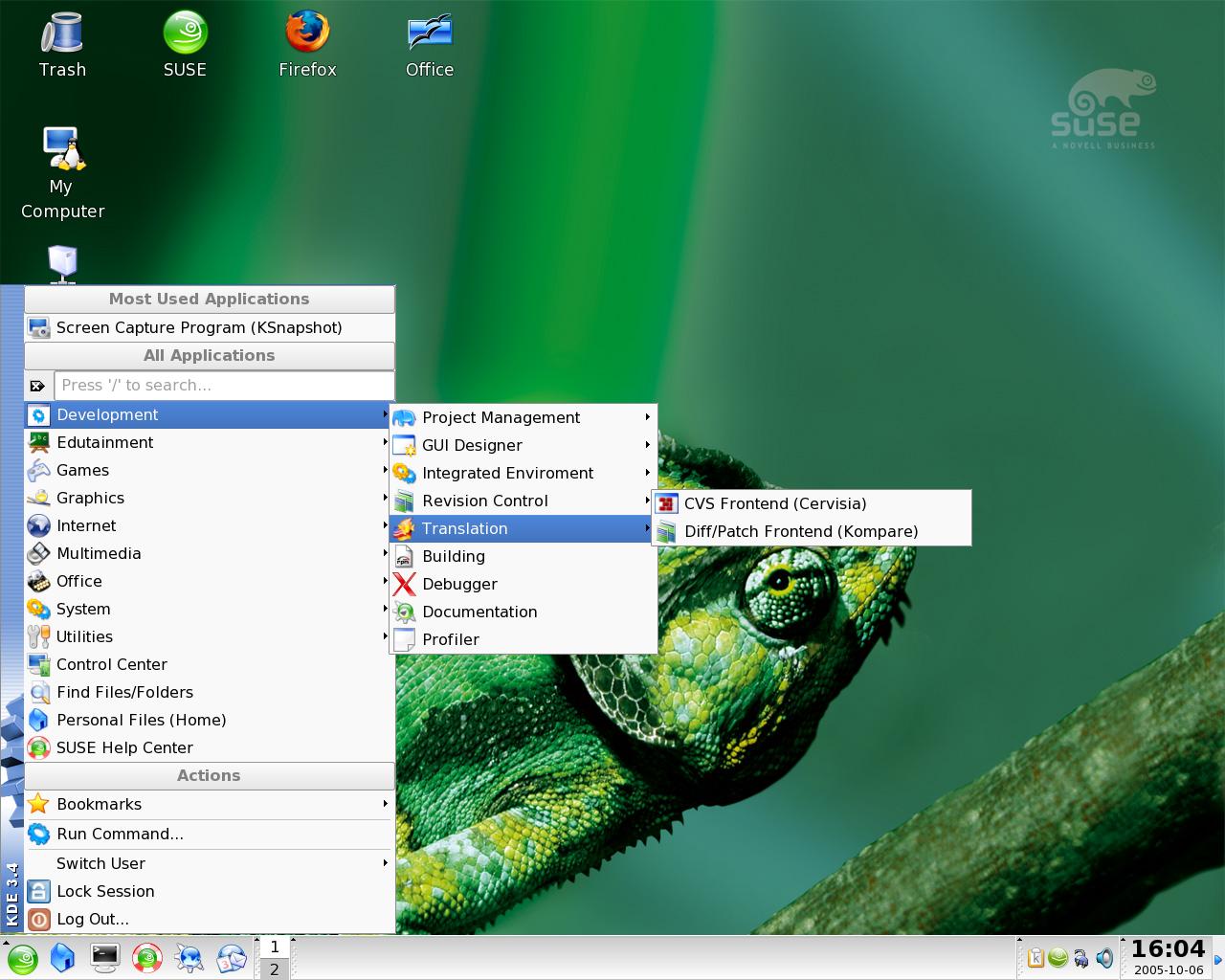Expand the Switch User submenu
This screenshot has width=1225, height=980.
point(210,863)
